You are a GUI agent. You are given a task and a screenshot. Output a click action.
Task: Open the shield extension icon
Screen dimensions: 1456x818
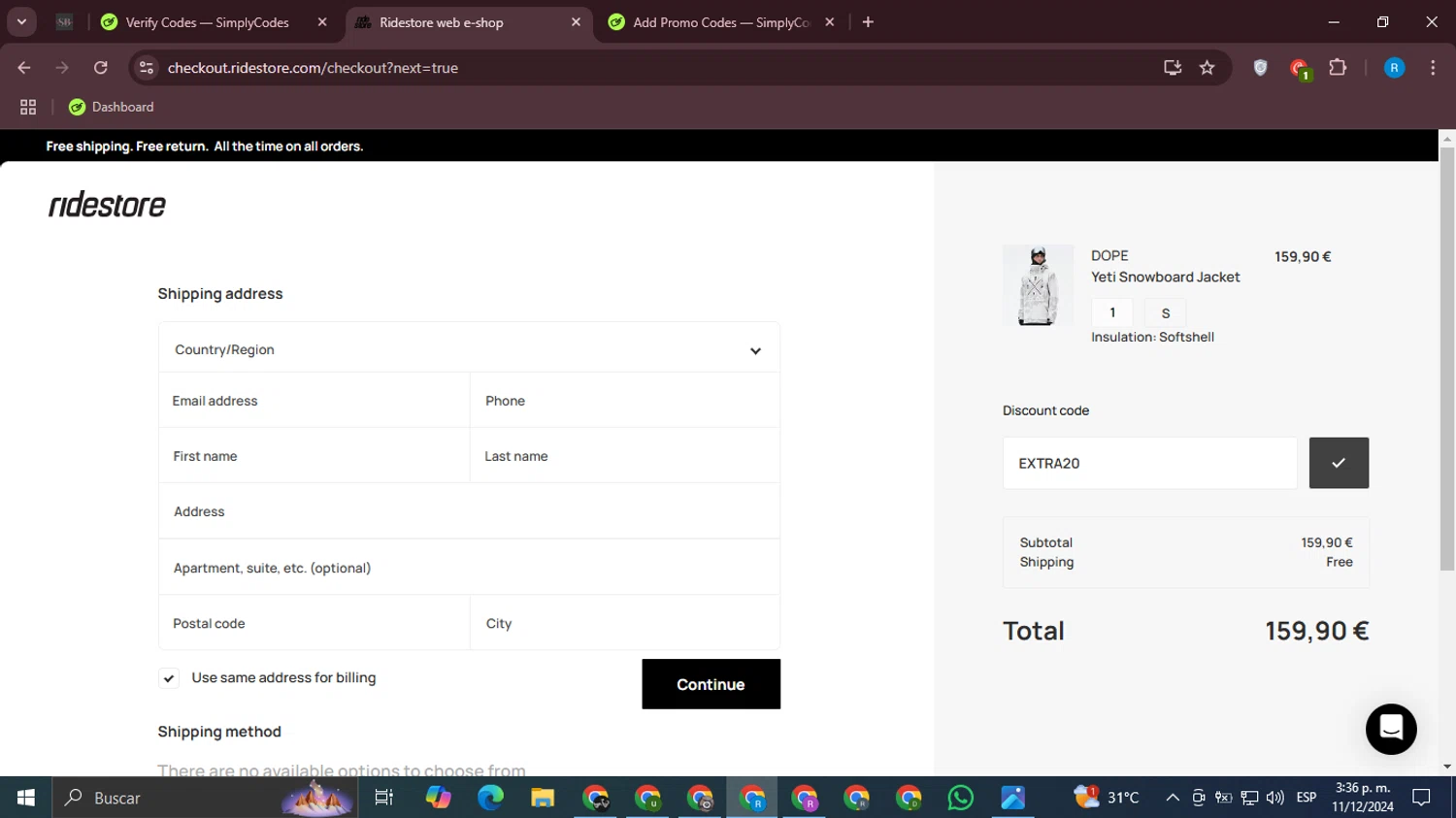(x=1260, y=68)
